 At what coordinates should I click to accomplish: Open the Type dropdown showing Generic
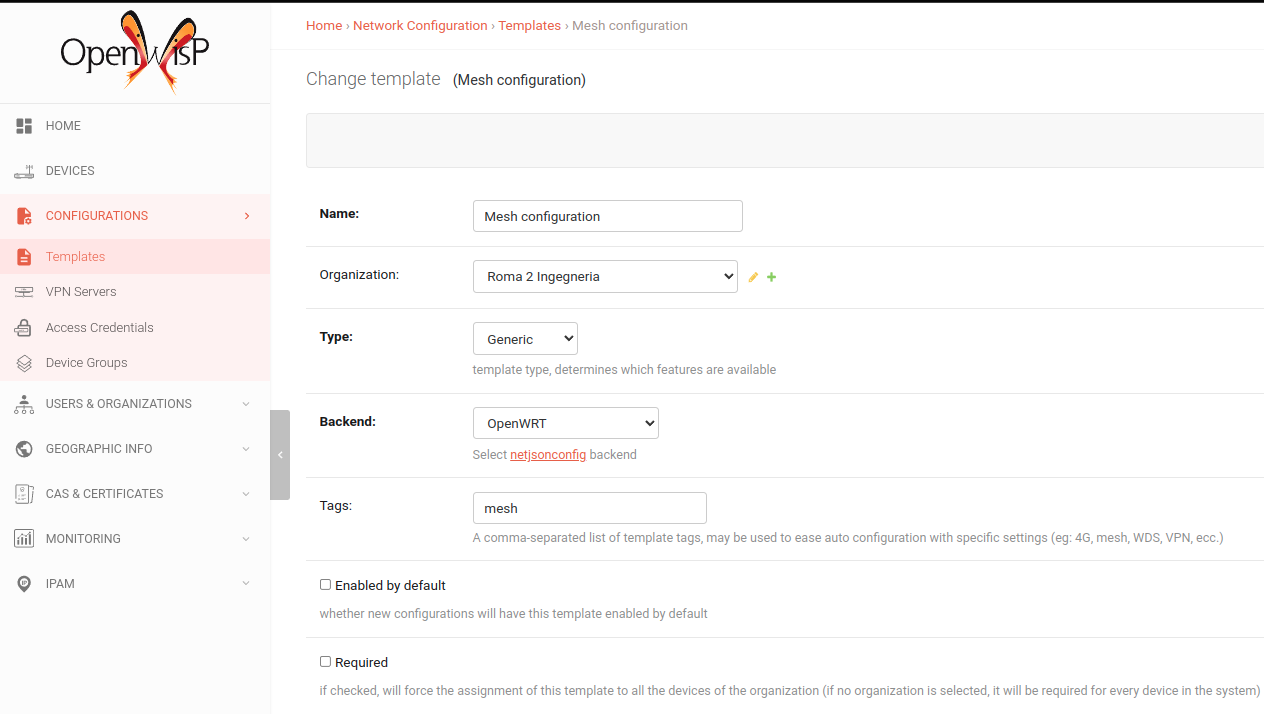click(525, 338)
